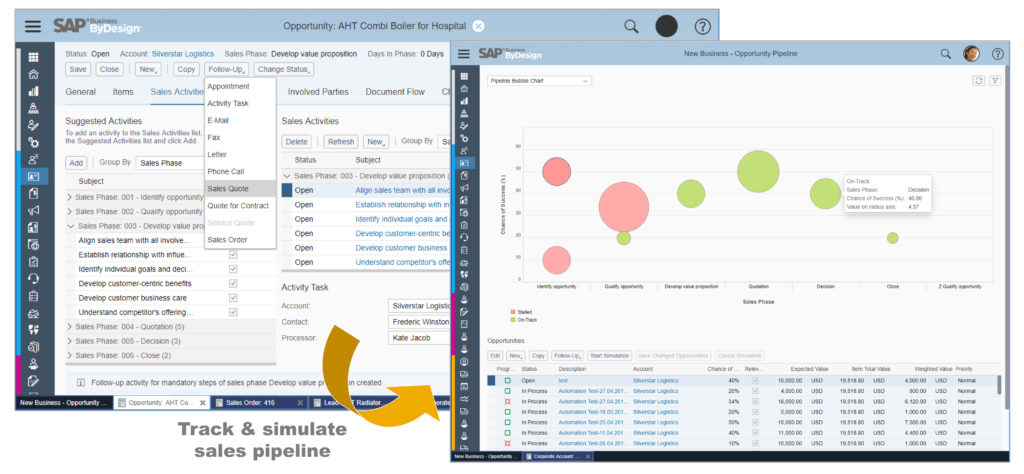
Task: Click search icon in Opportunity window header
Action: pos(631,26)
